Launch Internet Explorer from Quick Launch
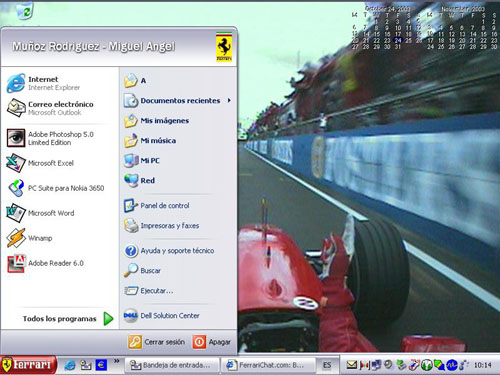Screen dimensions: 500x375 [70, 365]
